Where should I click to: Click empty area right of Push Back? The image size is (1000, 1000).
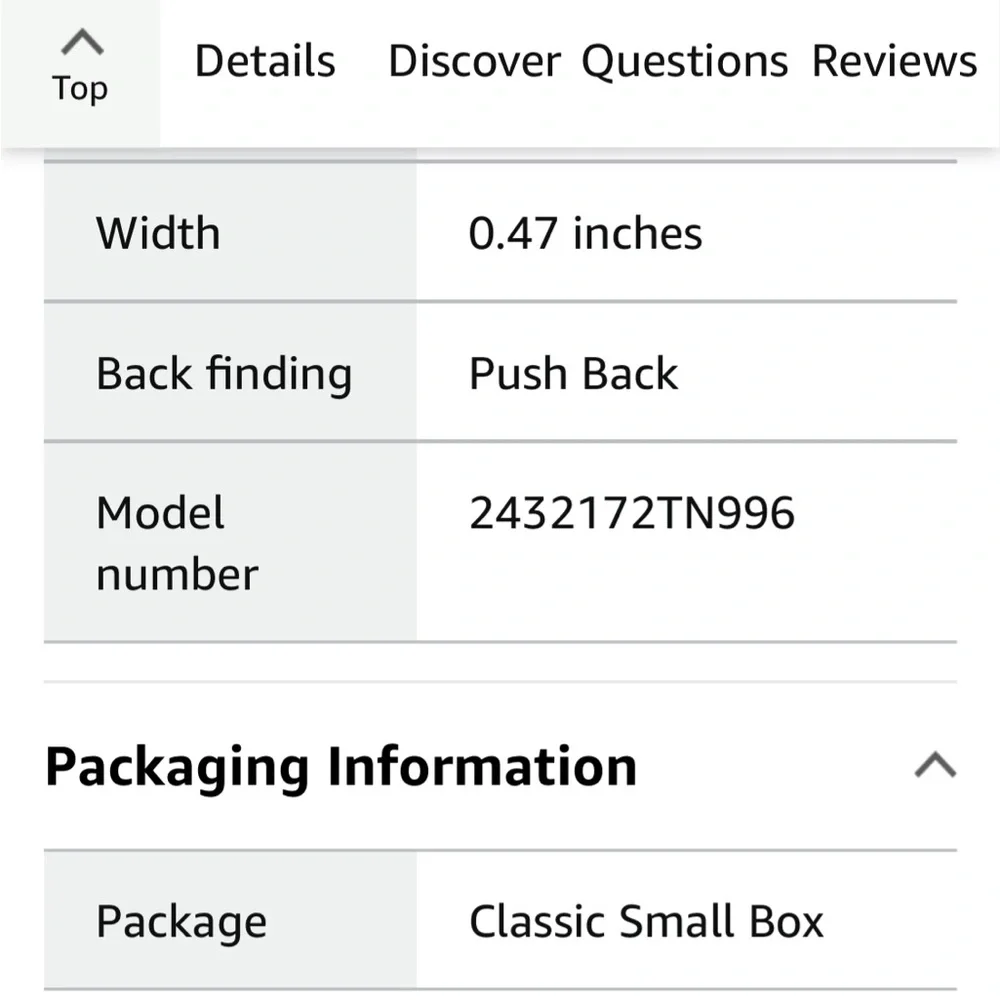pyautogui.click(x=816, y=373)
